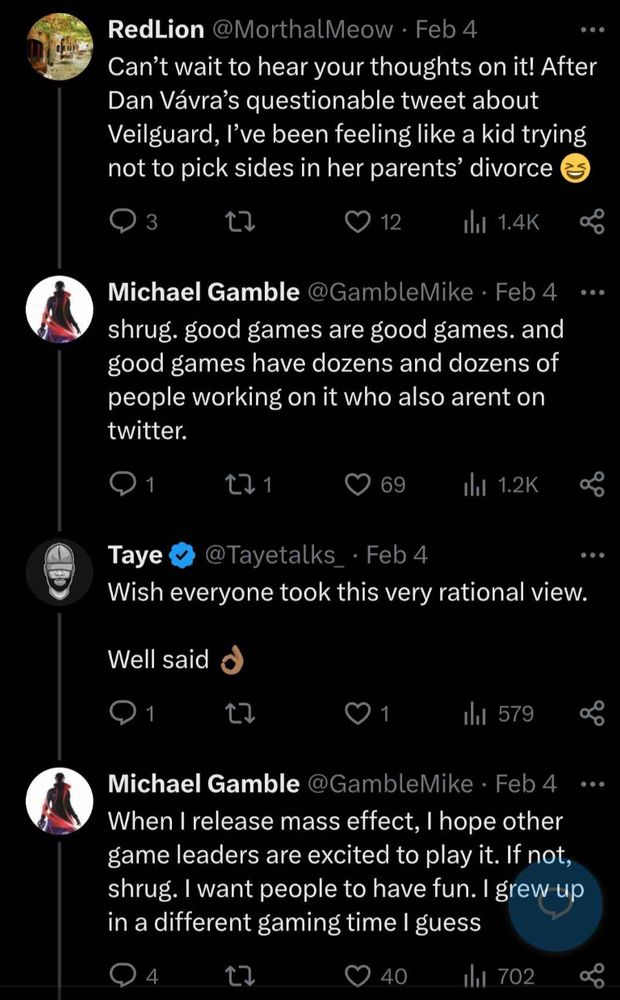Open Taye's avatar thumbnail

click(59, 571)
